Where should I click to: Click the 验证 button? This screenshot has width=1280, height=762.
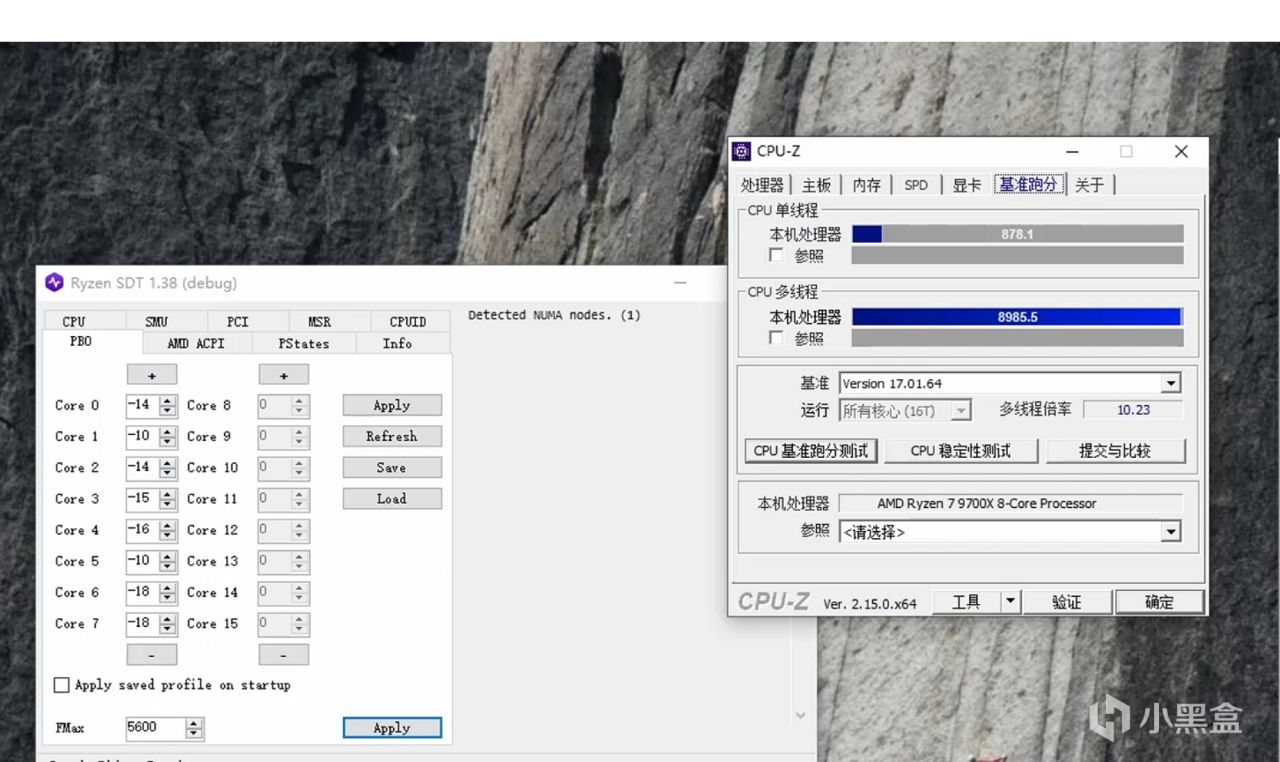(x=1067, y=602)
